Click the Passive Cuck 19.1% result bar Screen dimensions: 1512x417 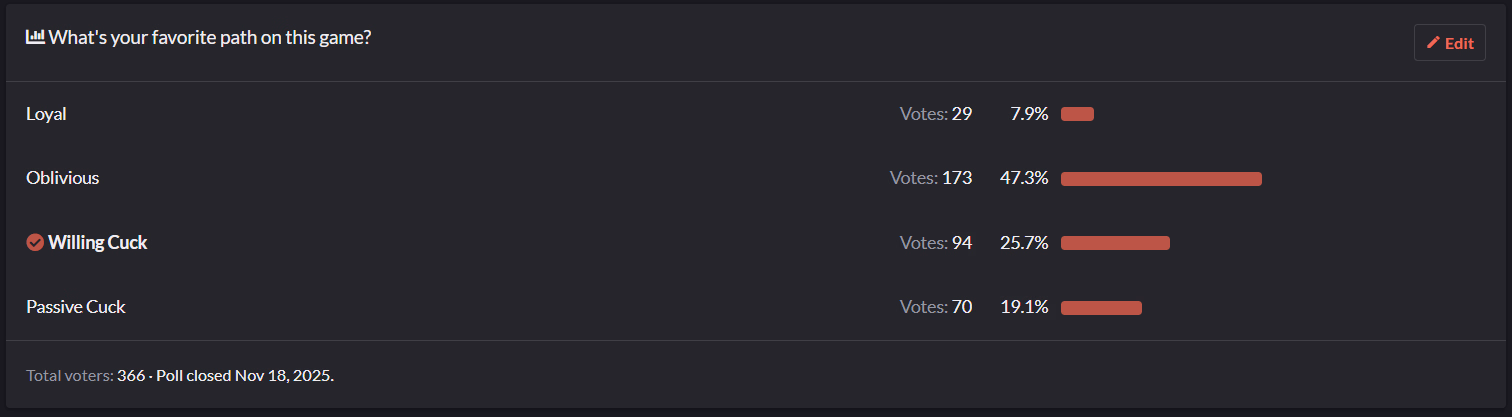pos(1101,308)
